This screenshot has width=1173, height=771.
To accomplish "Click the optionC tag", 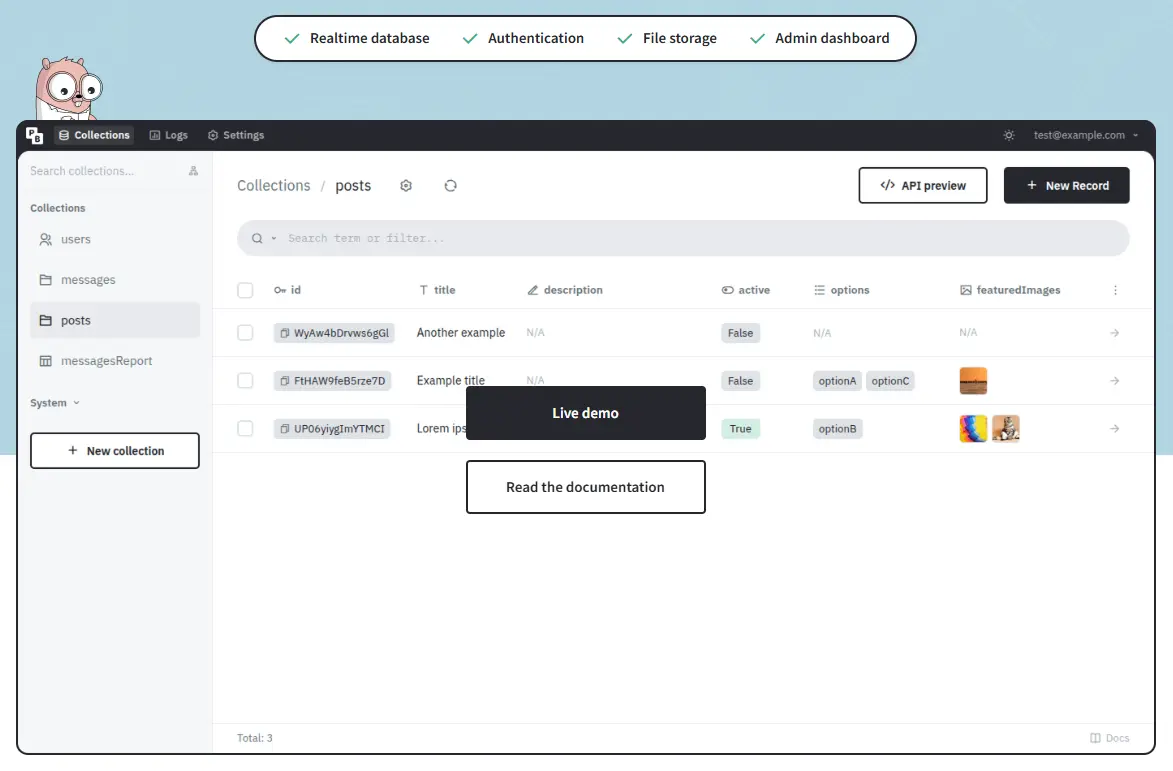I will [x=890, y=381].
